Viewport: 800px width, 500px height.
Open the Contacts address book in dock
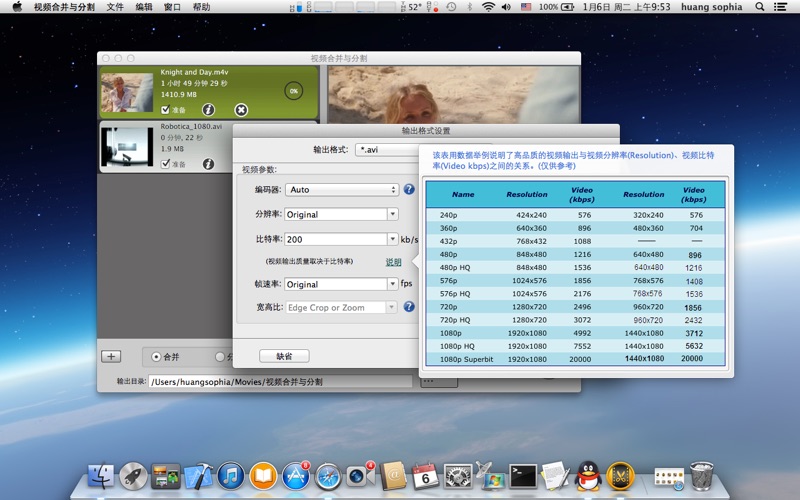393,476
